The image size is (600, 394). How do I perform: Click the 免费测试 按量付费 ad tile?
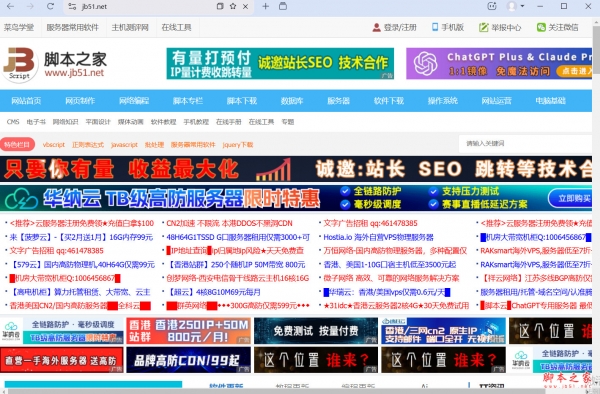[x=316, y=331]
